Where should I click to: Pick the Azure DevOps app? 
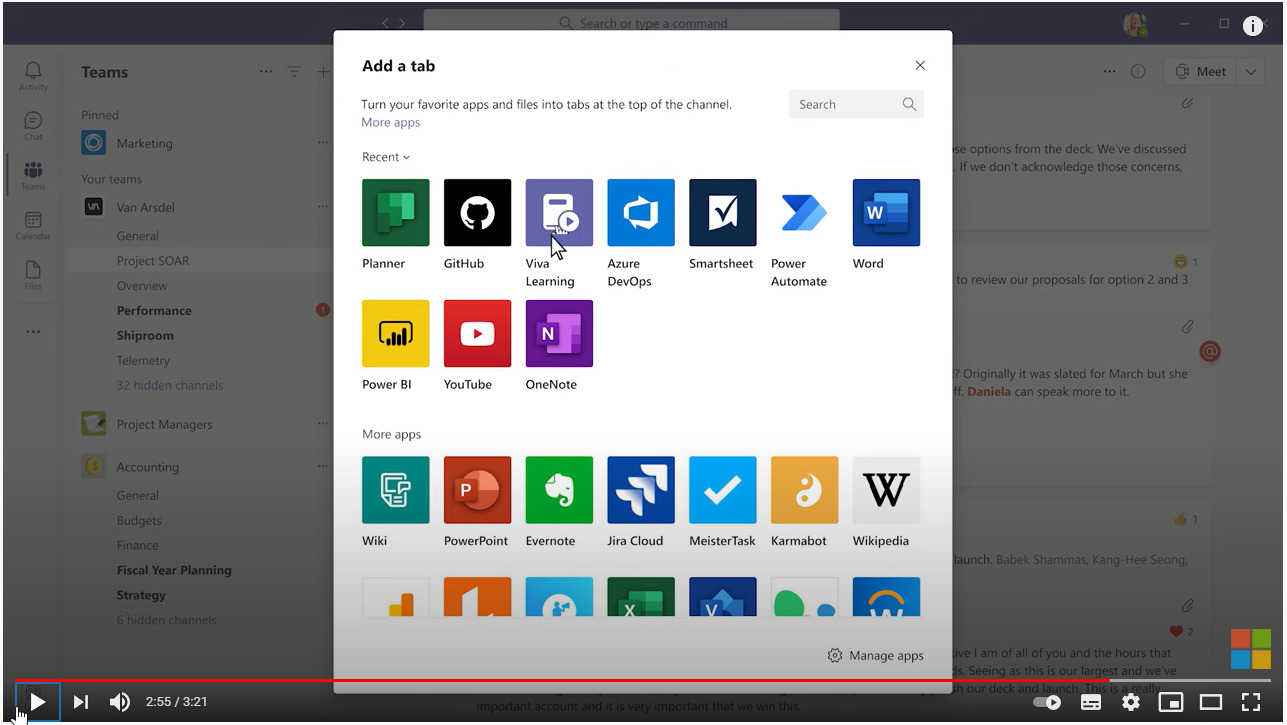(x=641, y=212)
